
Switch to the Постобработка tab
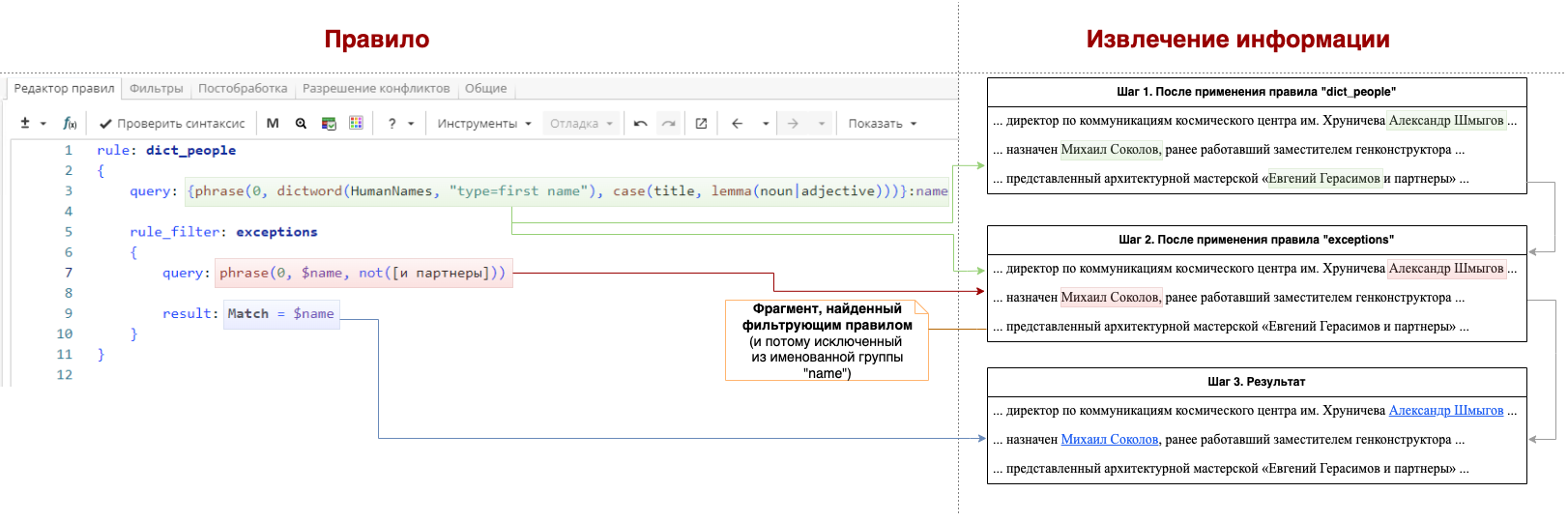click(x=243, y=88)
